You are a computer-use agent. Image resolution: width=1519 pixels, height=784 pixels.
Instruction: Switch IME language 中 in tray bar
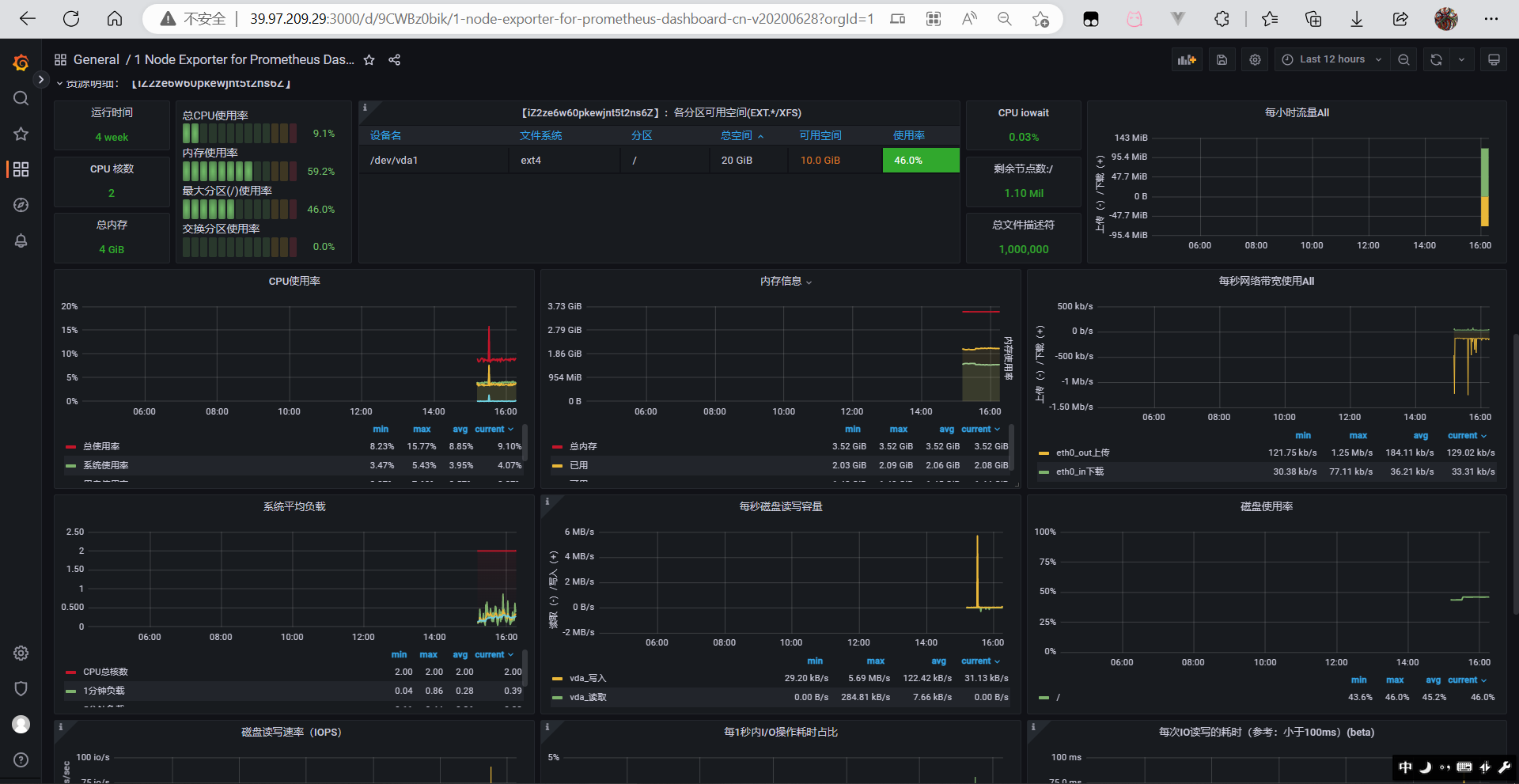point(1405,767)
